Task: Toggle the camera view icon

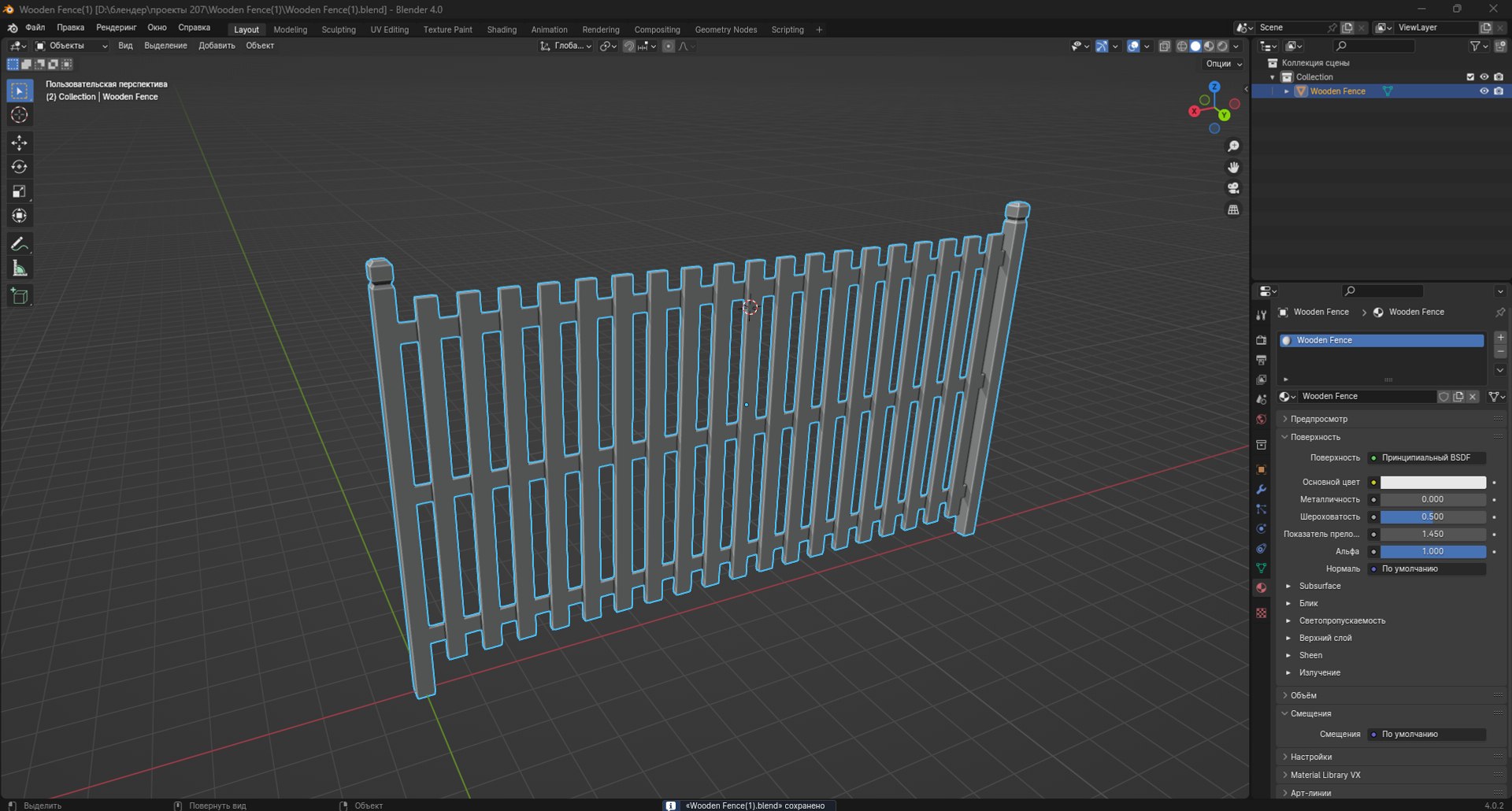Action: [x=1233, y=188]
